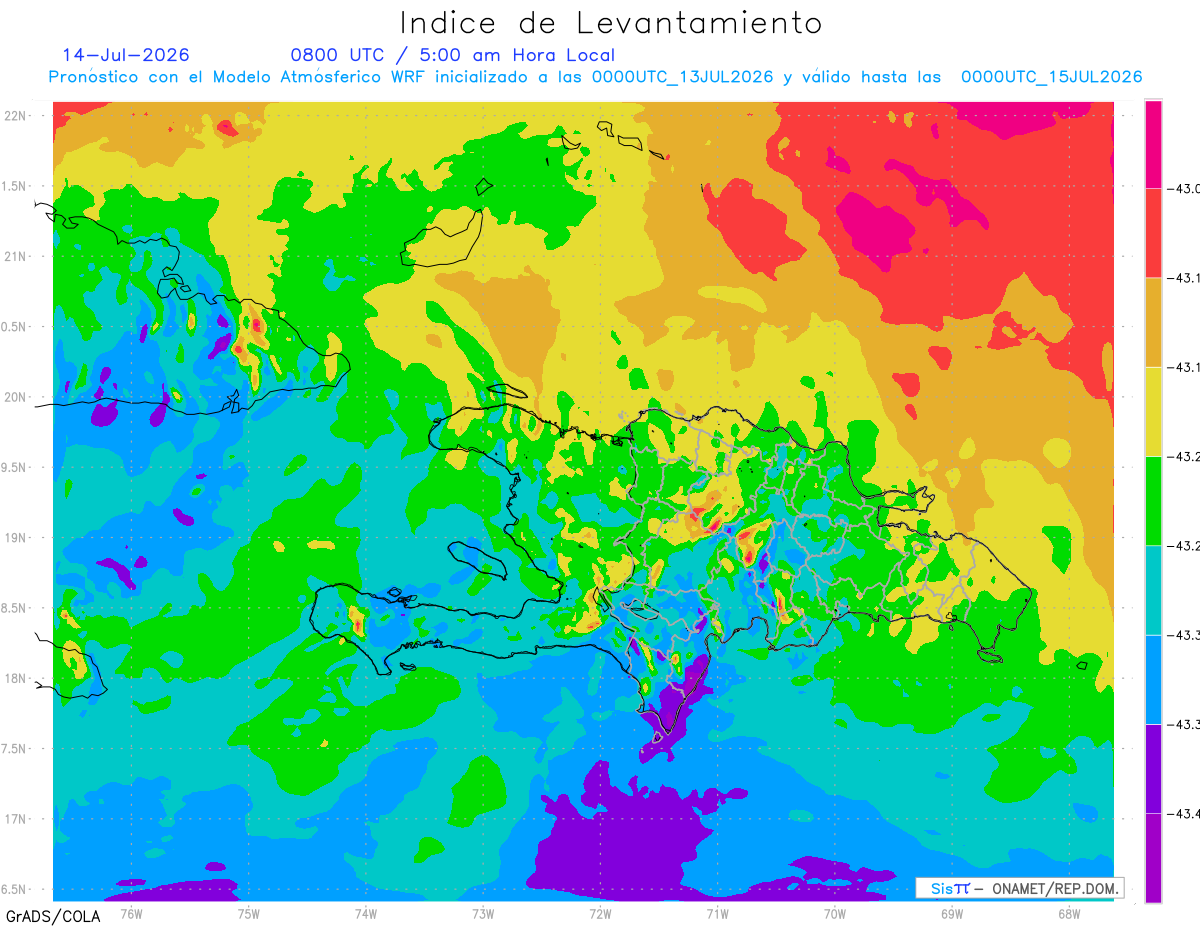Click the 'ONAMET/REP.DOM.' source label
The height and width of the screenshot is (927, 1200).
[x=1054, y=888]
